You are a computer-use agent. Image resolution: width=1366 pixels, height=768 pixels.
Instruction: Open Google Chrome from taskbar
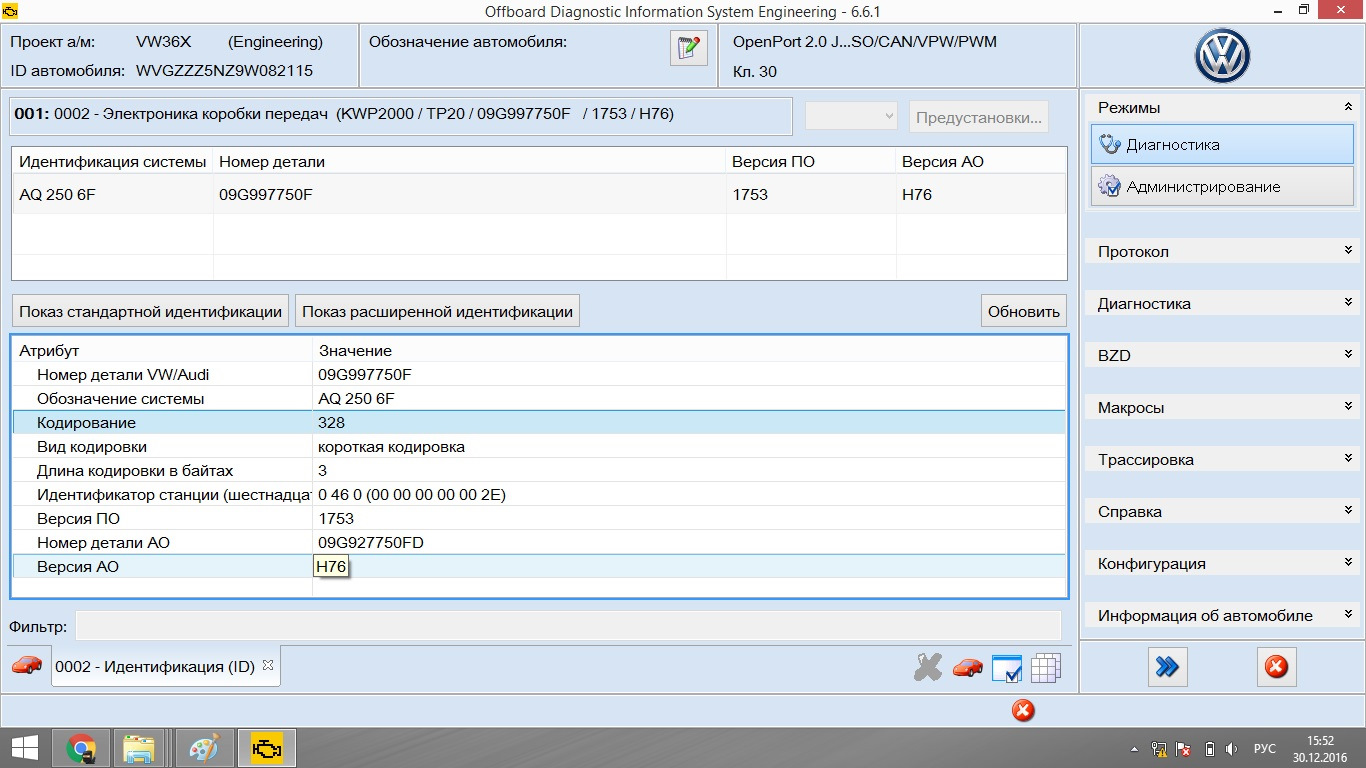(x=81, y=748)
